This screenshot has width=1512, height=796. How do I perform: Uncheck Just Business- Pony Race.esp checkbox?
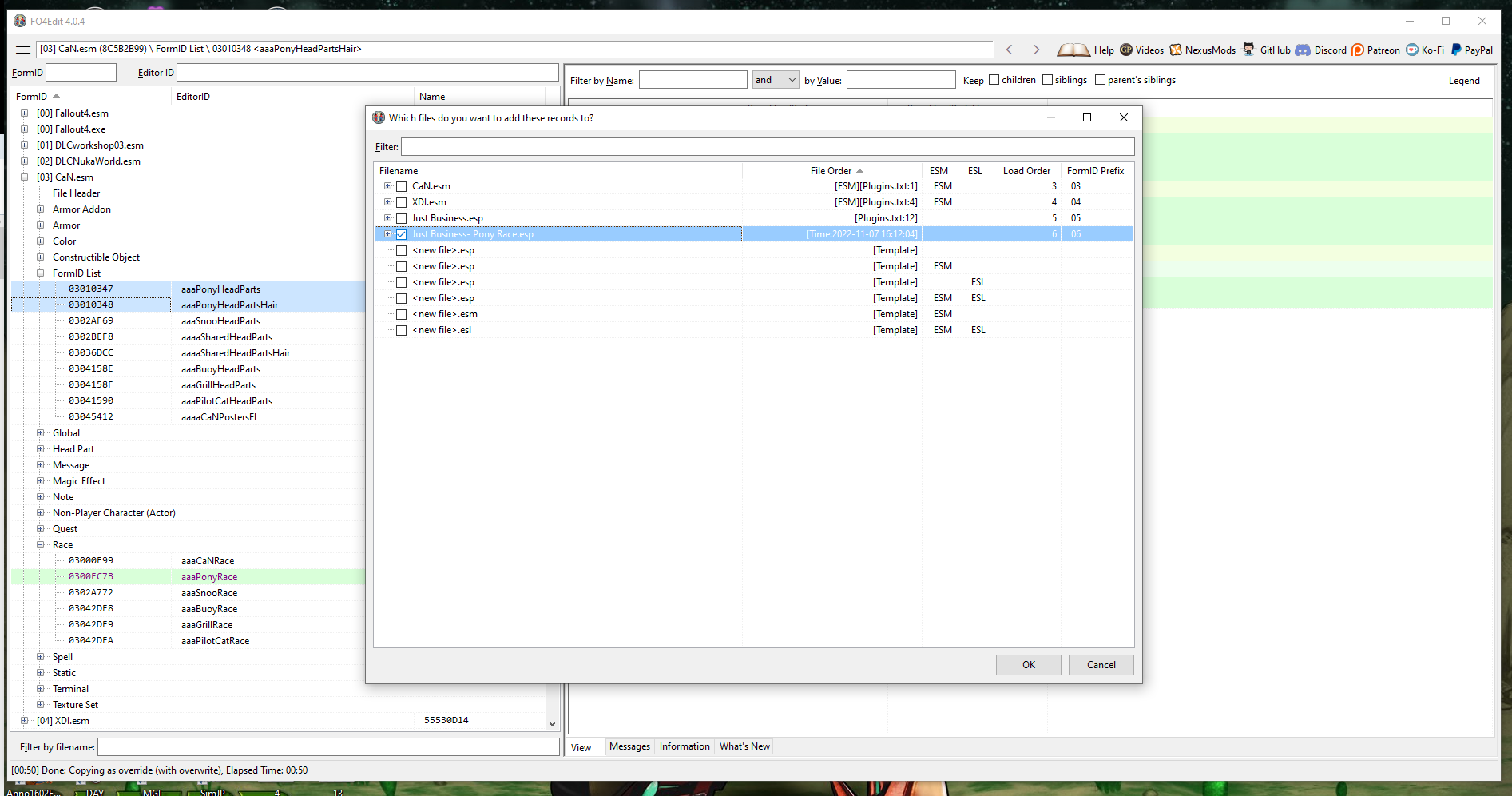coord(402,234)
